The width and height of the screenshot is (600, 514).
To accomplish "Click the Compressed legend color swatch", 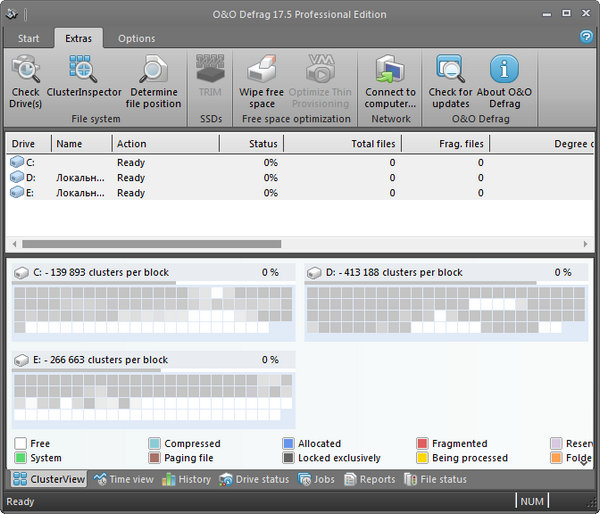I will [x=154, y=444].
